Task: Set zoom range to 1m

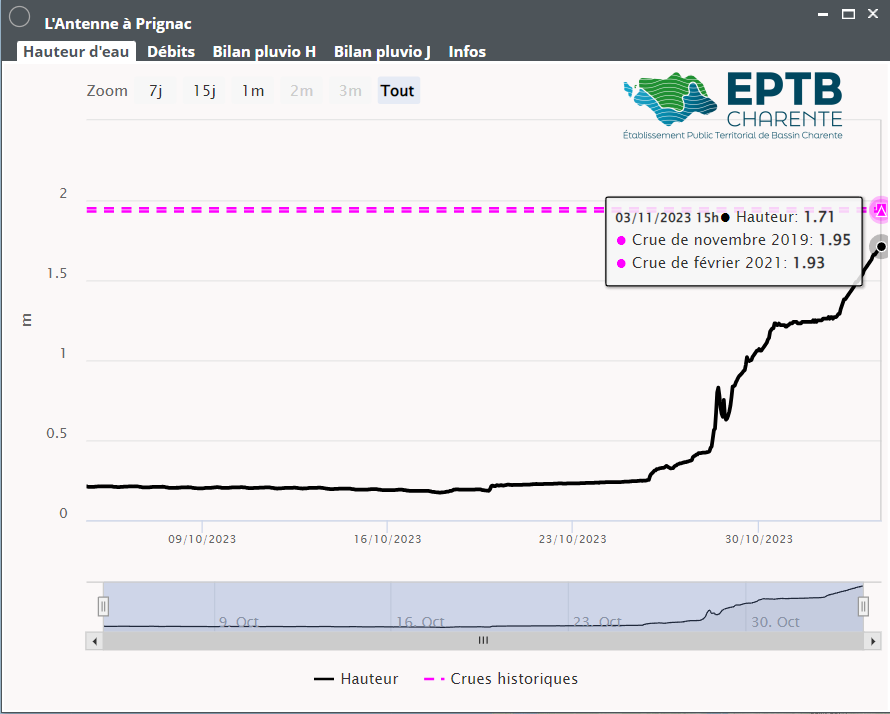Action: click(x=253, y=91)
